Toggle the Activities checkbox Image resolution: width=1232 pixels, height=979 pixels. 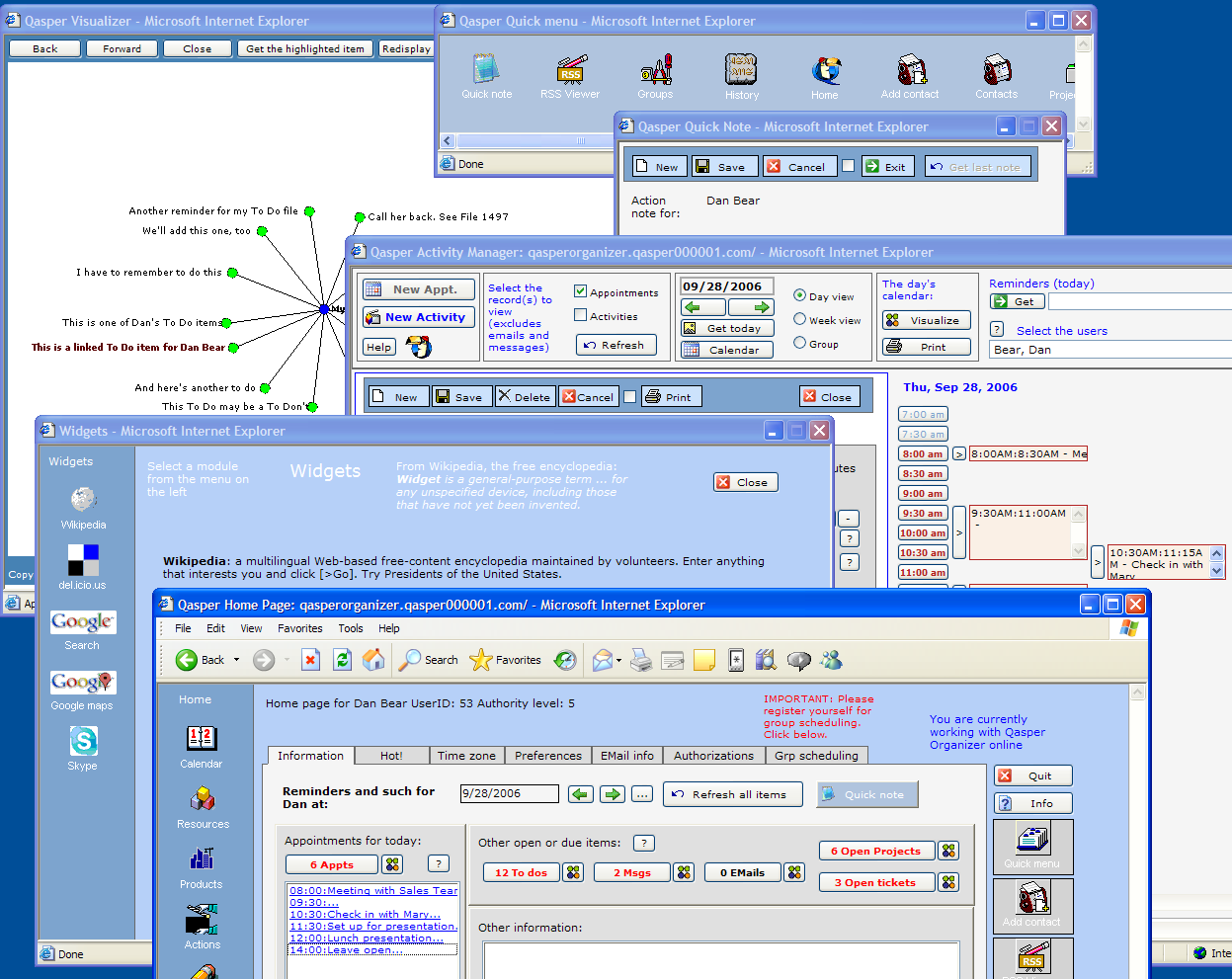pos(581,315)
